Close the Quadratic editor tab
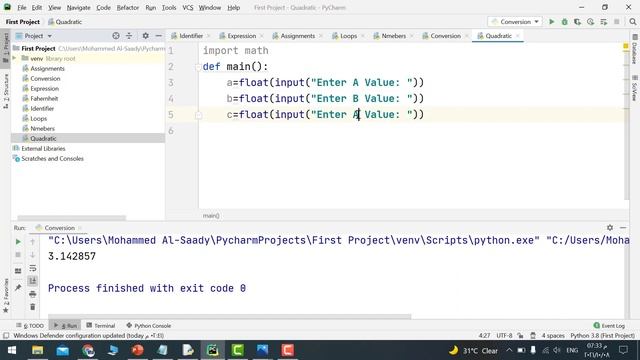The width and height of the screenshot is (640, 360). pos(518,36)
